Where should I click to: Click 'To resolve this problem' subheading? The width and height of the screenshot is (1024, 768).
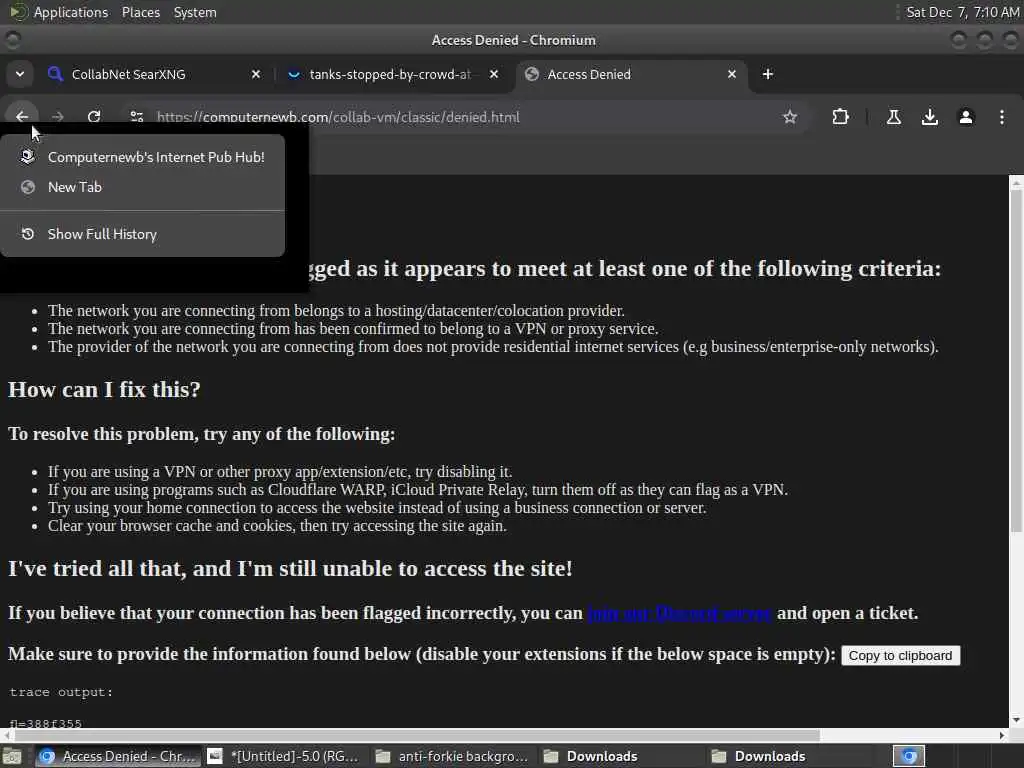pos(201,434)
